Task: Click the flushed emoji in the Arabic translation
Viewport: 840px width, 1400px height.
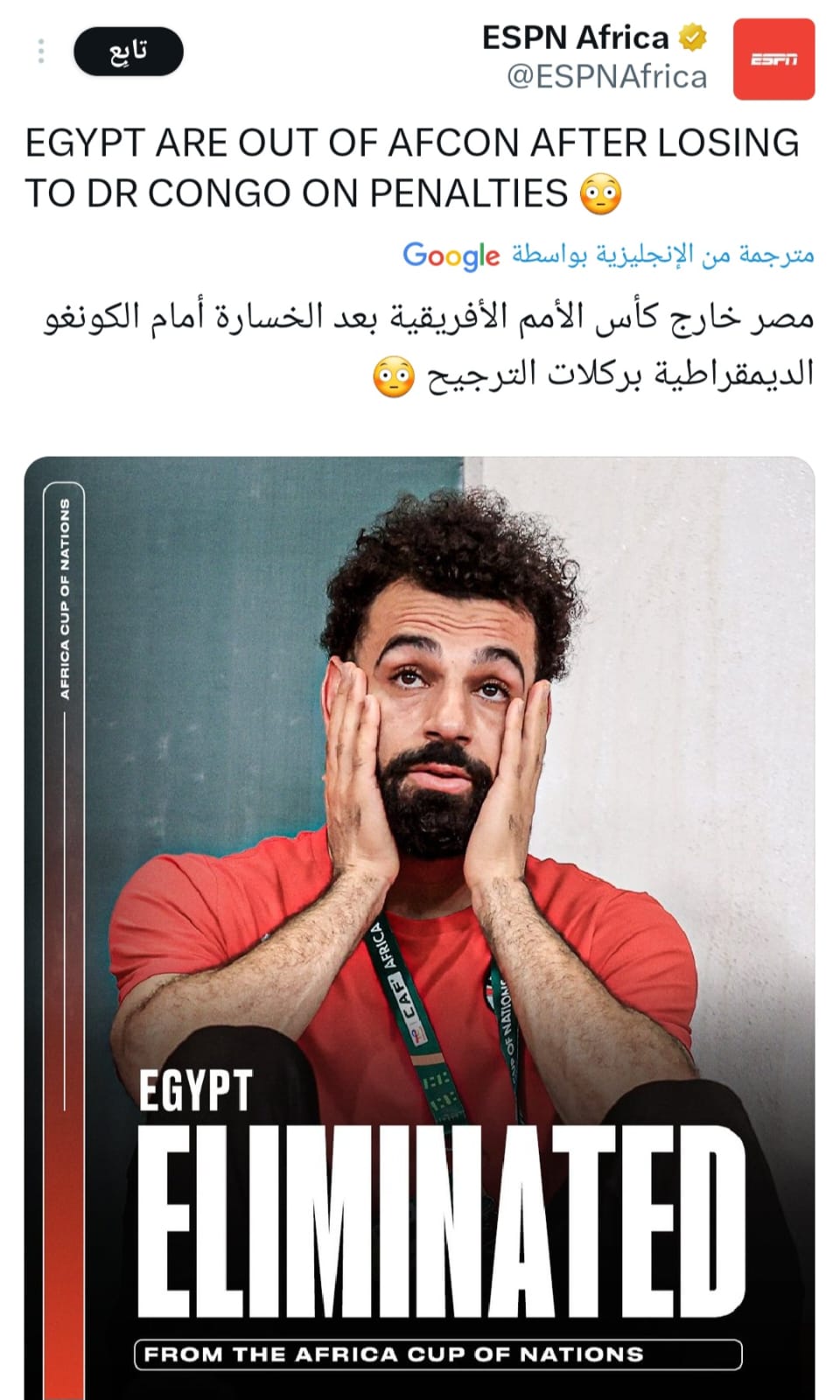Action: 393,376
